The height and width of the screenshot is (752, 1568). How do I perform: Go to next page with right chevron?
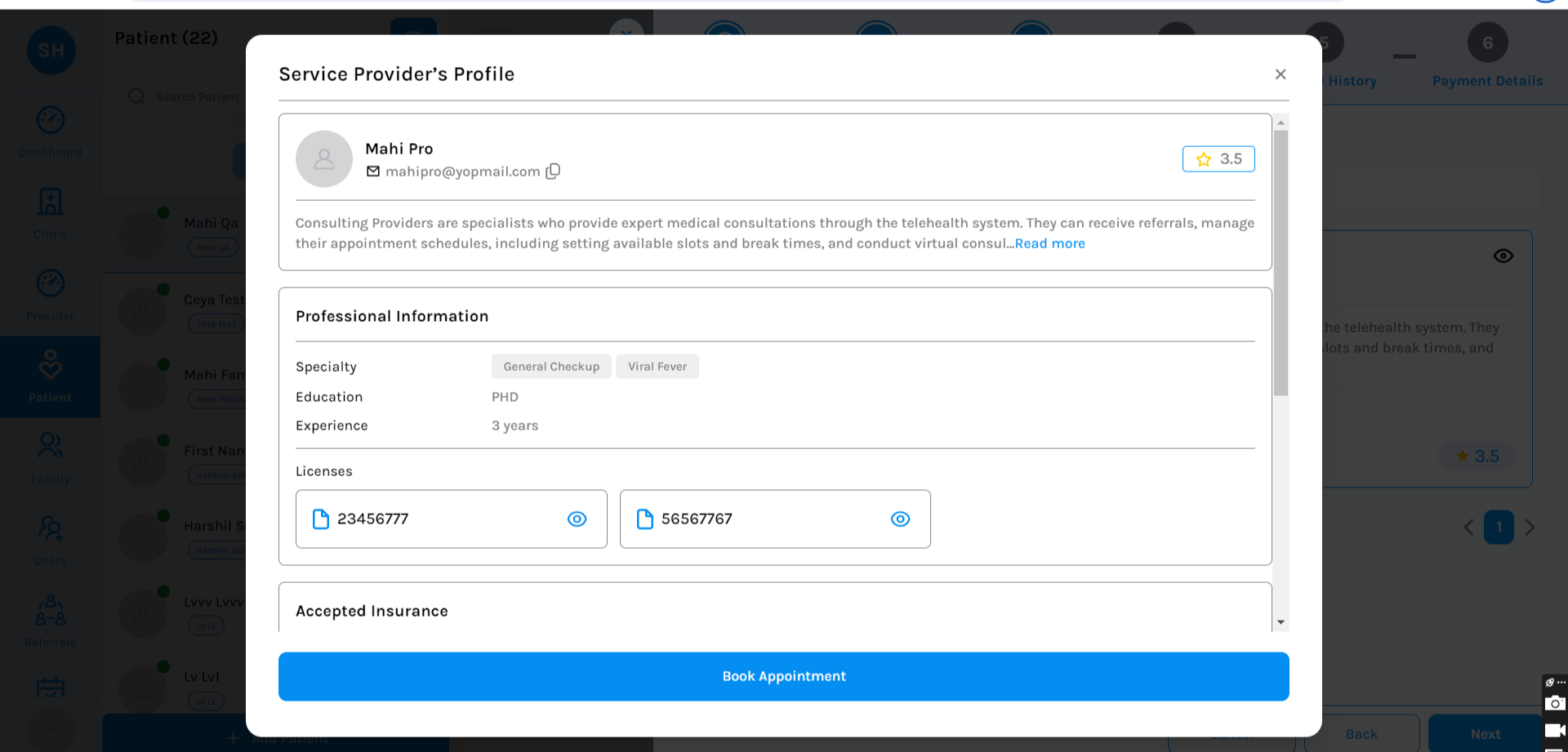(x=1530, y=527)
